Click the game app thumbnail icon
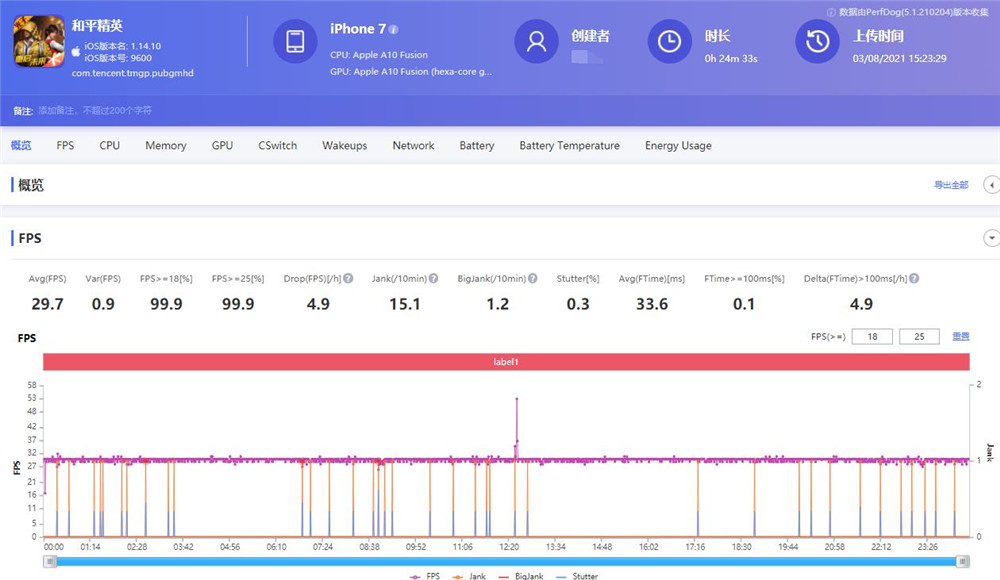This screenshot has height=580, width=1000. point(38,43)
